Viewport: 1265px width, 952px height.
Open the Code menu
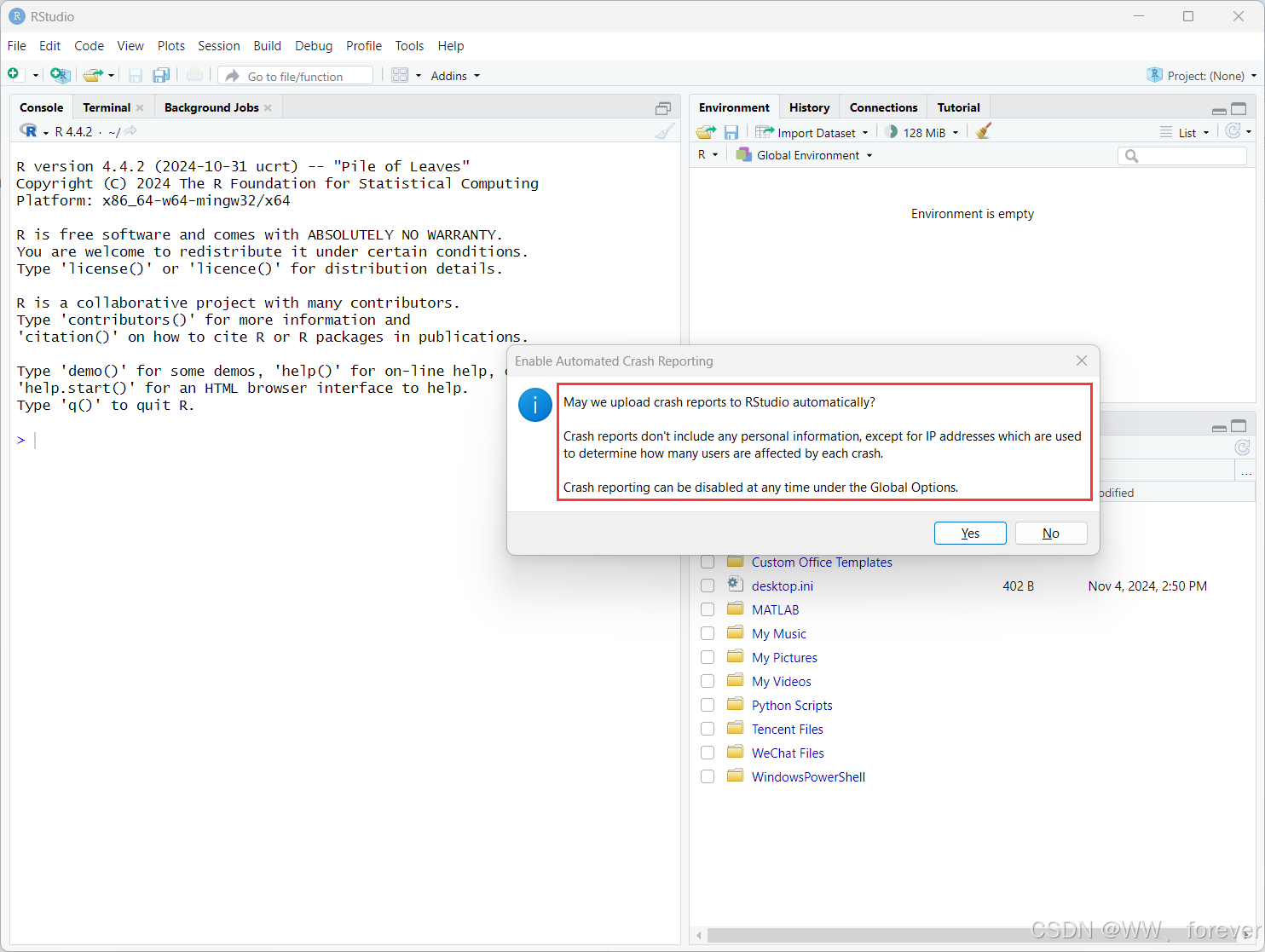pyautogui.click(x=89, y=46)
